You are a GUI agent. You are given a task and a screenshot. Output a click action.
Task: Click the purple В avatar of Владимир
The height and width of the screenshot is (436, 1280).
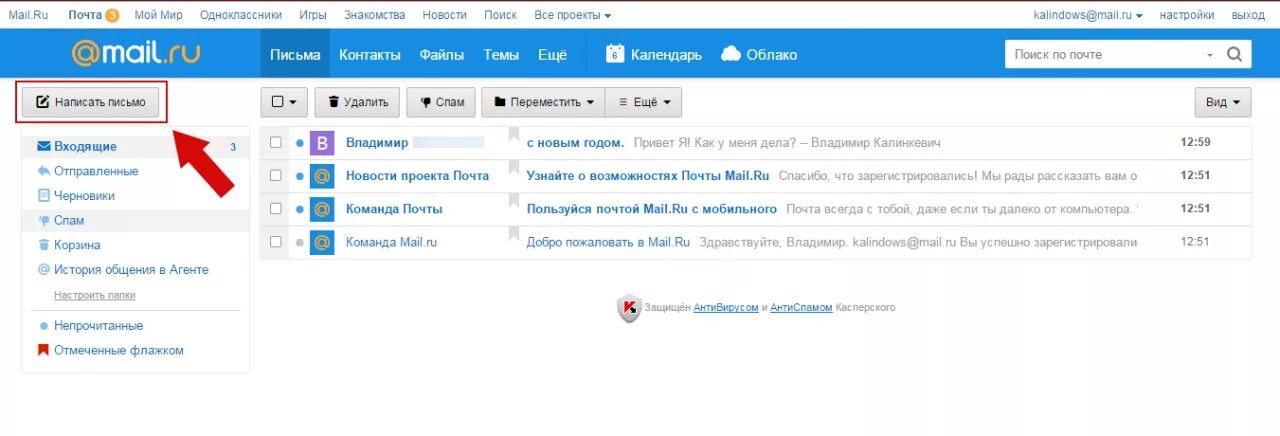(322, 143)
